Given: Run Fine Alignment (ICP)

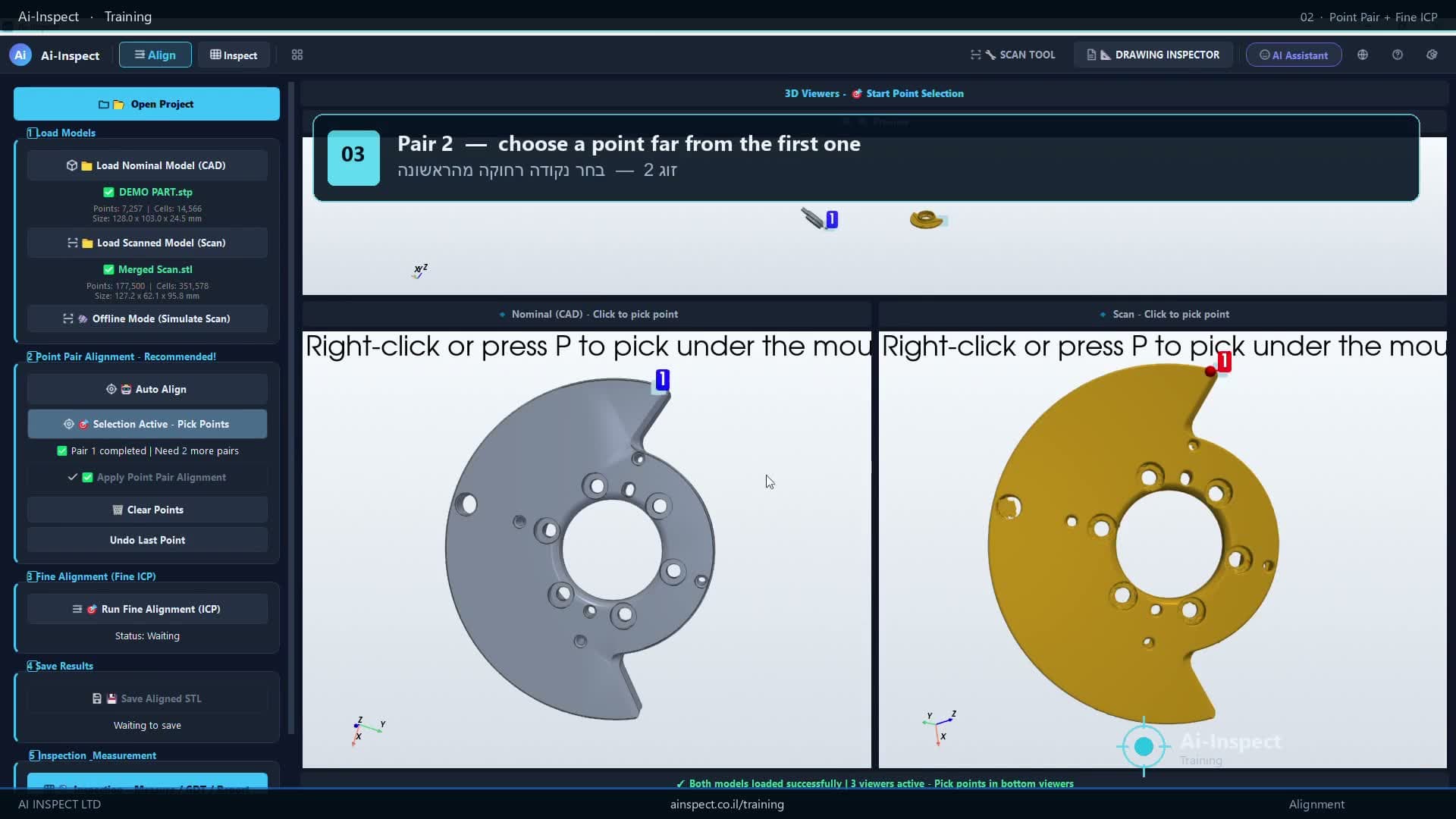Looking at the screenshot, I should pyautogui.click(x=147, y=609).
